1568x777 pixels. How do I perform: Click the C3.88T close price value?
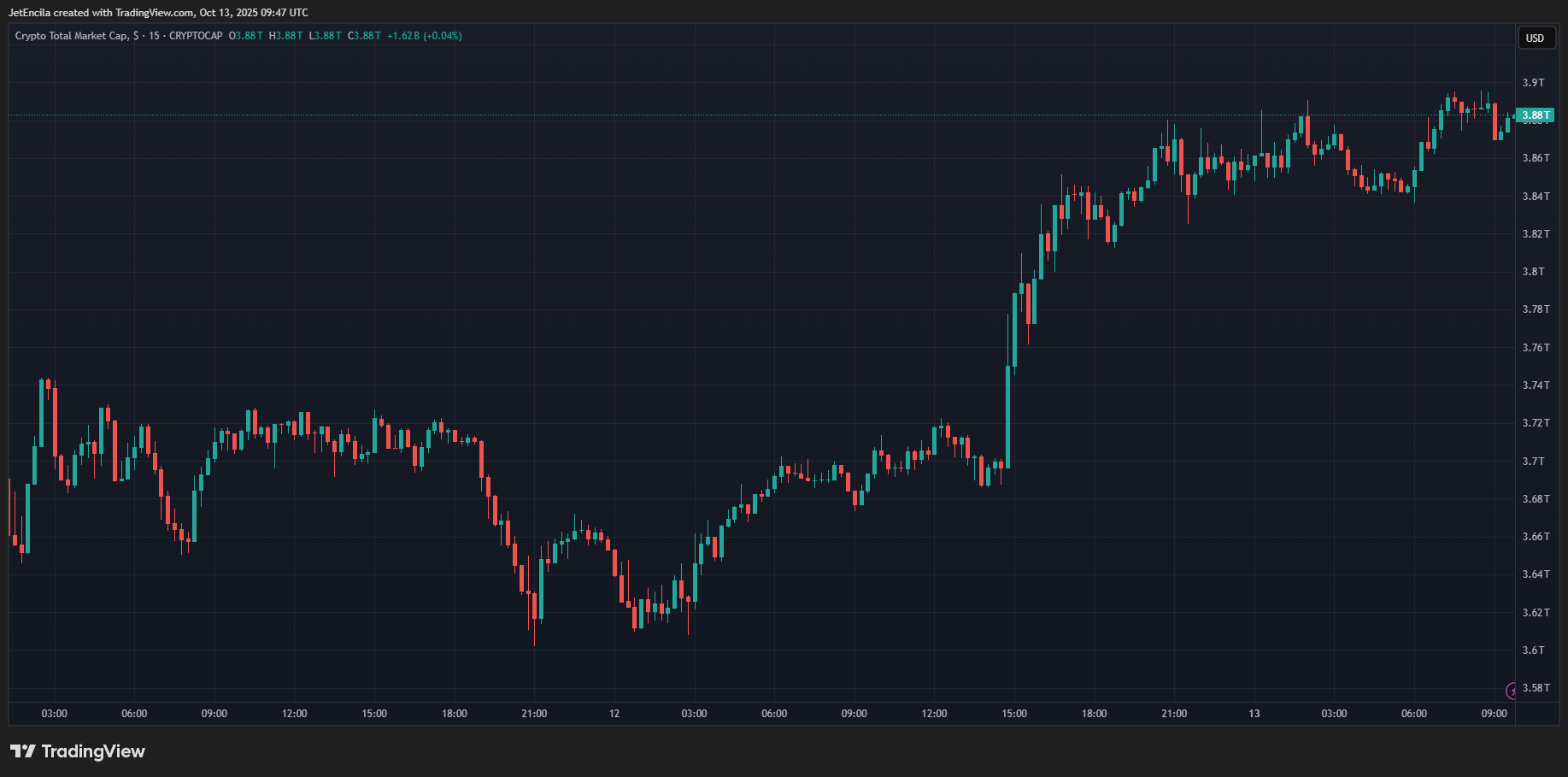[364, 36]
